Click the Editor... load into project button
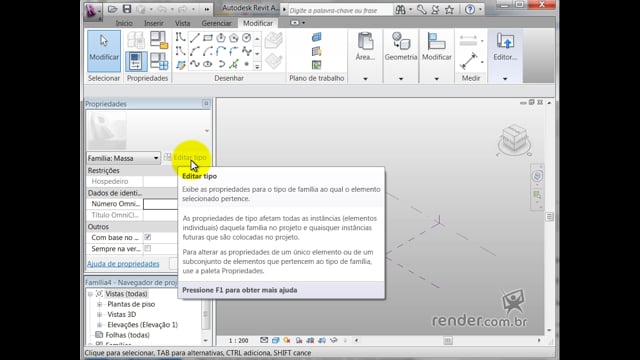The height and width of the screenshot is (360, 640). tap(505, 48)
